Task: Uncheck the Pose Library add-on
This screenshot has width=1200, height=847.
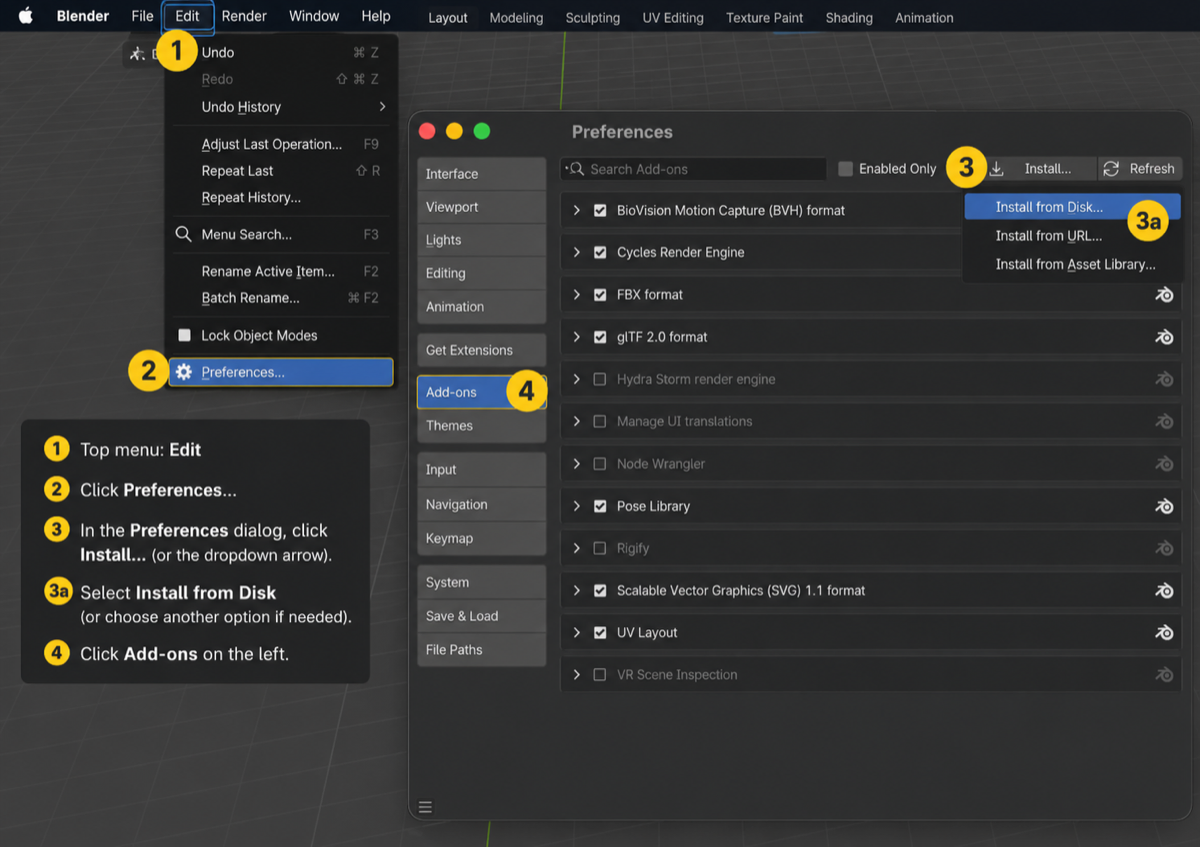Action: coord(600,506)
